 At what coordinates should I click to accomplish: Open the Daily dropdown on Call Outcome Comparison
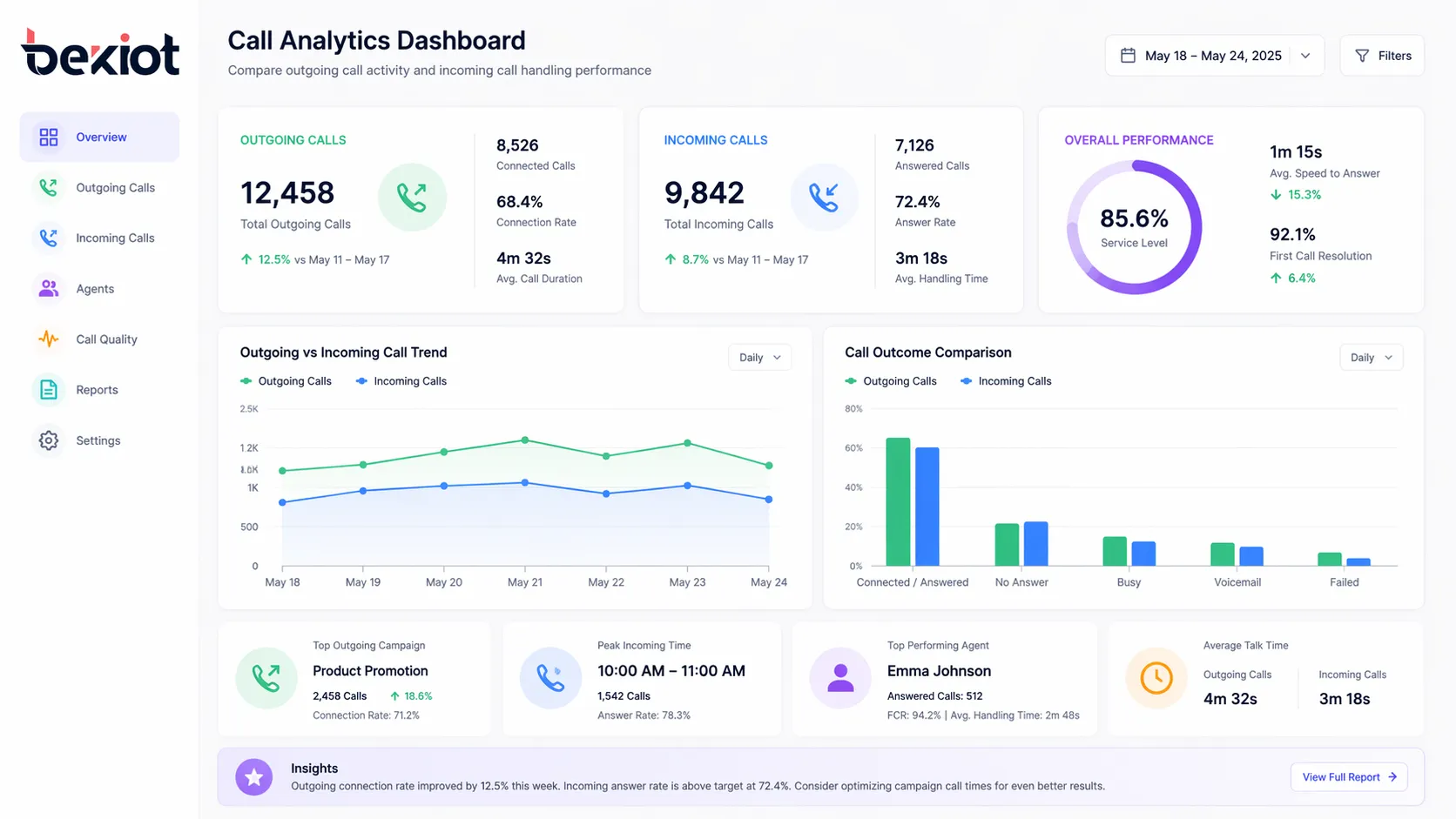tap(1371, 357)
